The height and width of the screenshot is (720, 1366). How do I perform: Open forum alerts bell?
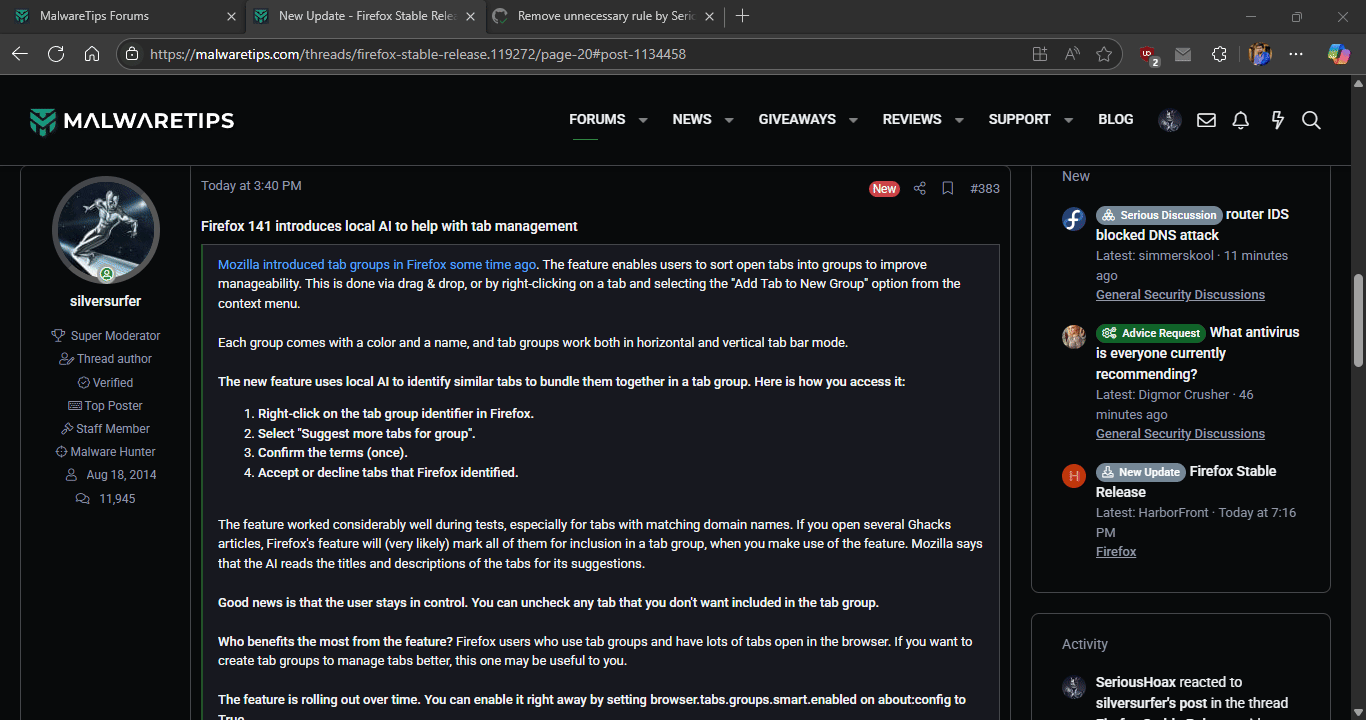pyautogui.click(x=1241, y=120)
